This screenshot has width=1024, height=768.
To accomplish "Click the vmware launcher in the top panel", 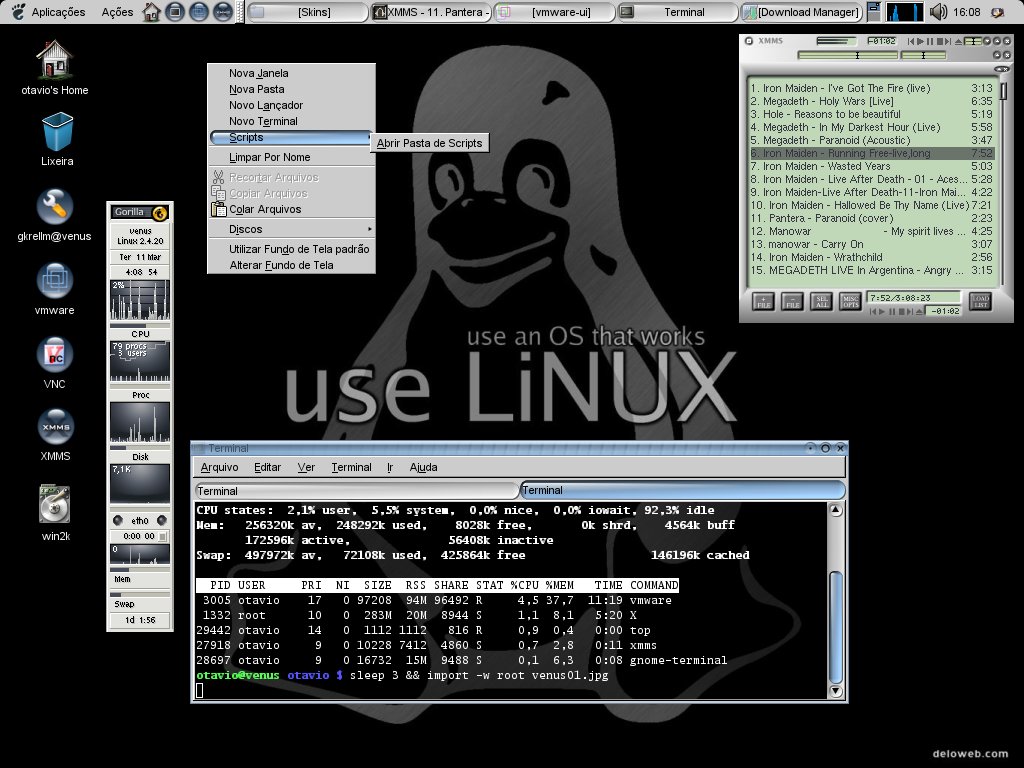I will click(x=199, y=12).
